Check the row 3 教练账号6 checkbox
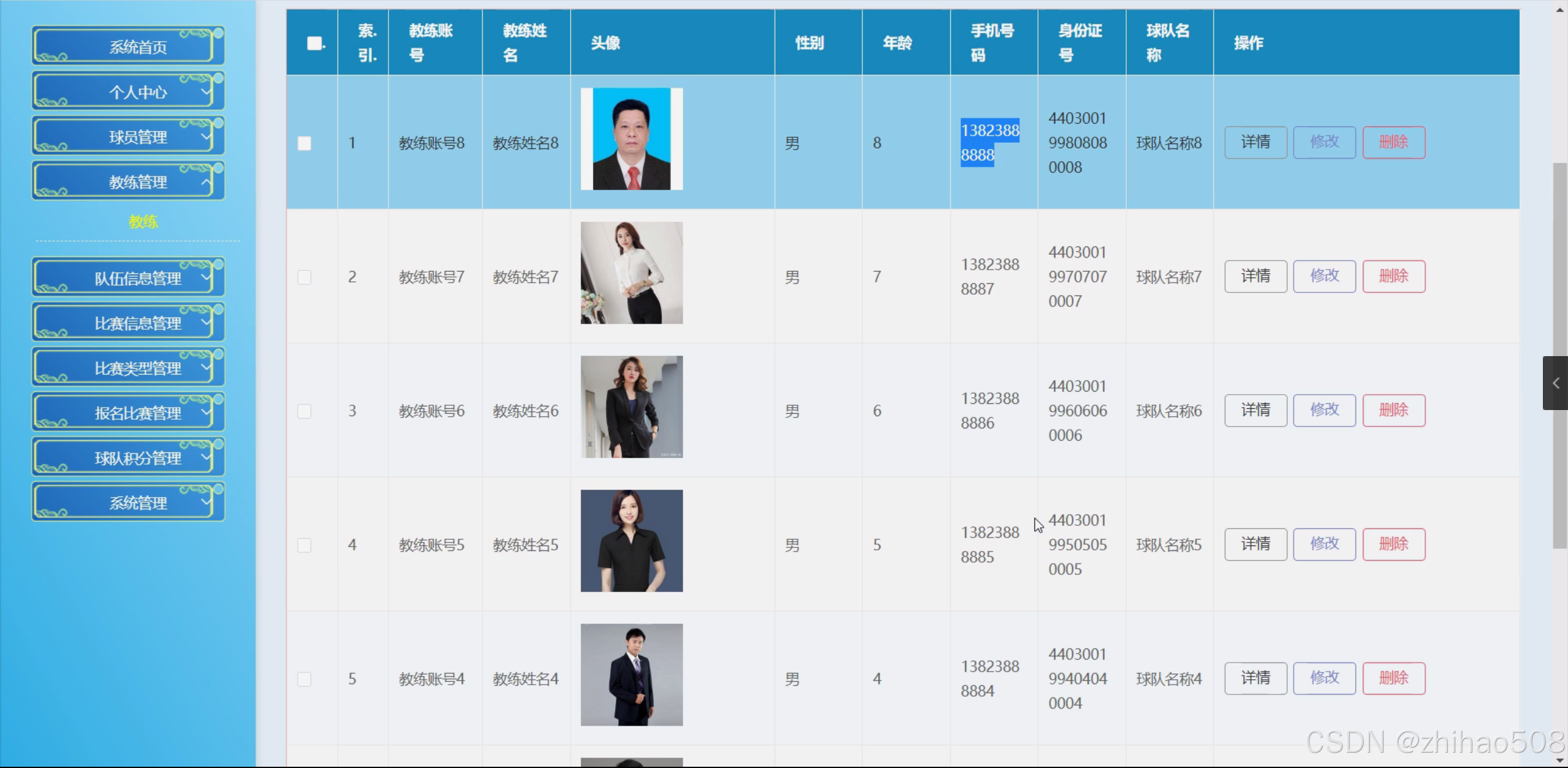The image size is (1568, 768). (304, 411)
